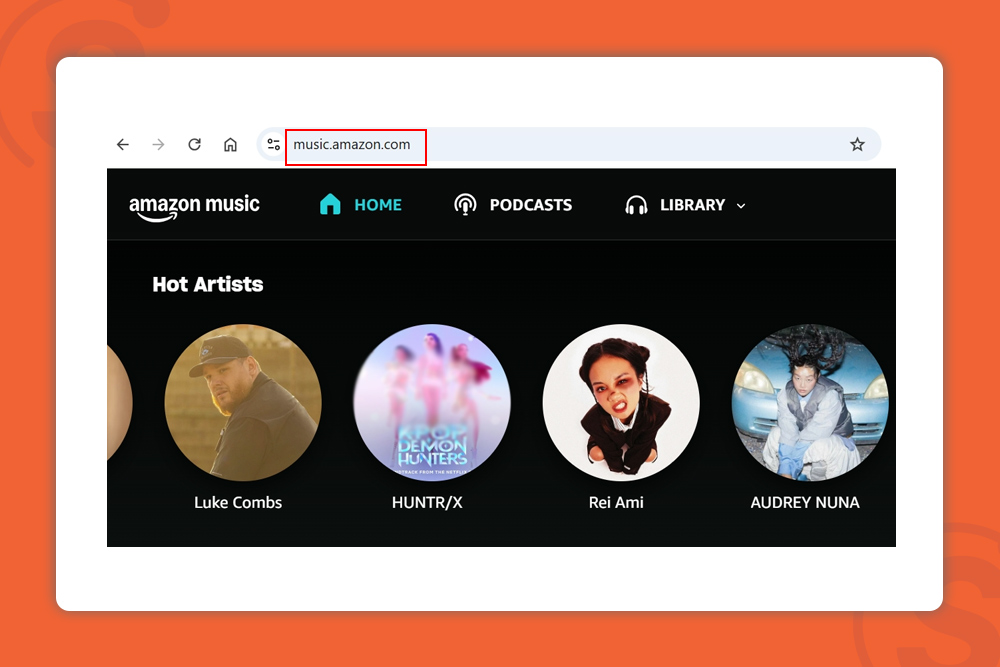Click the browser back arrow
The height and width of the screenshot is (667, 1000).
pyautogui.click(x=123, y=145)
